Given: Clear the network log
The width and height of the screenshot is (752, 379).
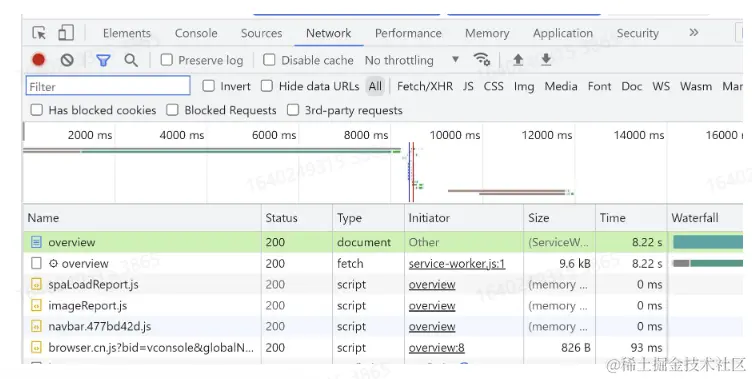Looking at the screenshot, I should pos(67,60).
